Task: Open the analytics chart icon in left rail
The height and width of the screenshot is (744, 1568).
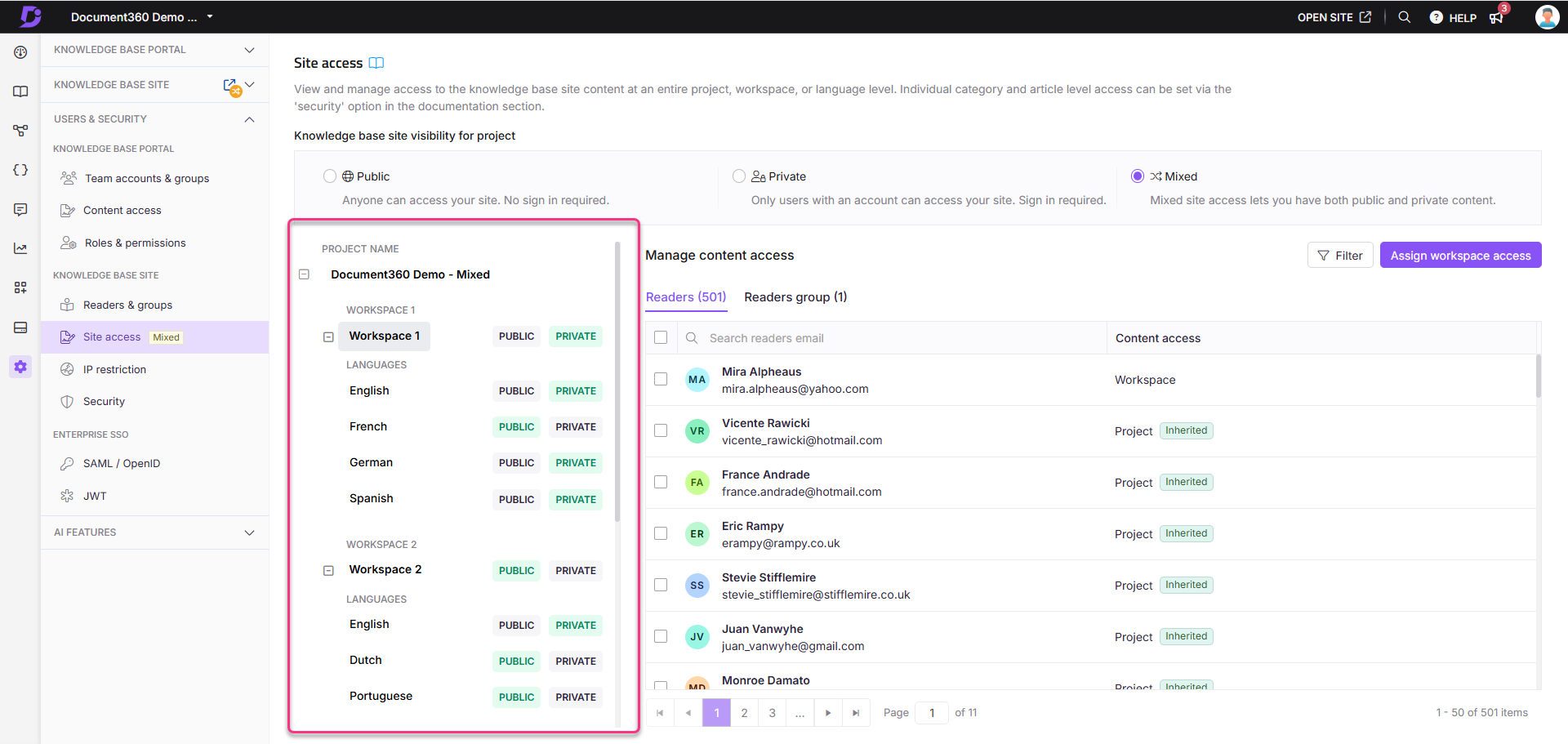Action: pyautogui.click(x=20, y=248)
